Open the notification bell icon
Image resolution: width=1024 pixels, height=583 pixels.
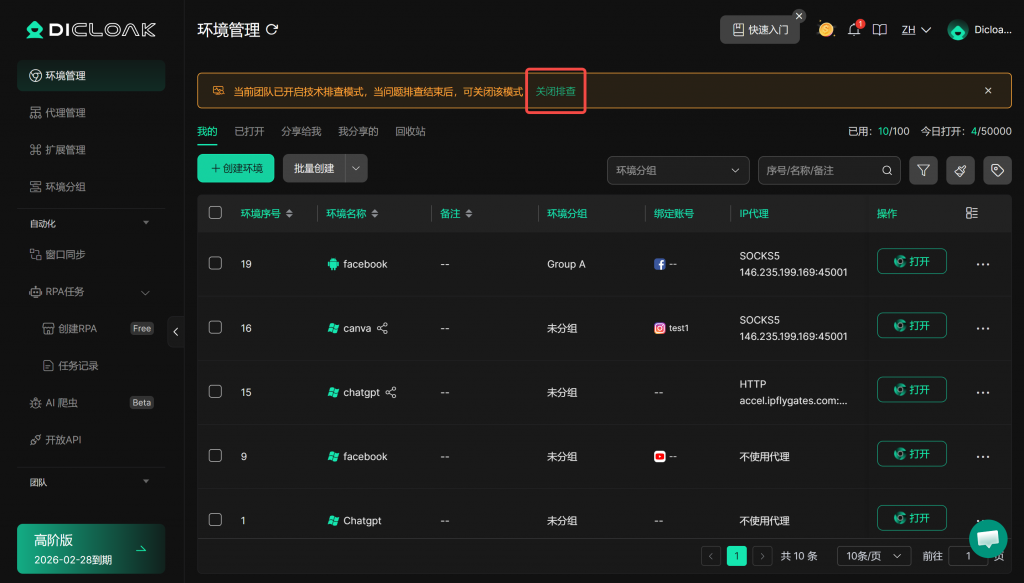[854, 30]
